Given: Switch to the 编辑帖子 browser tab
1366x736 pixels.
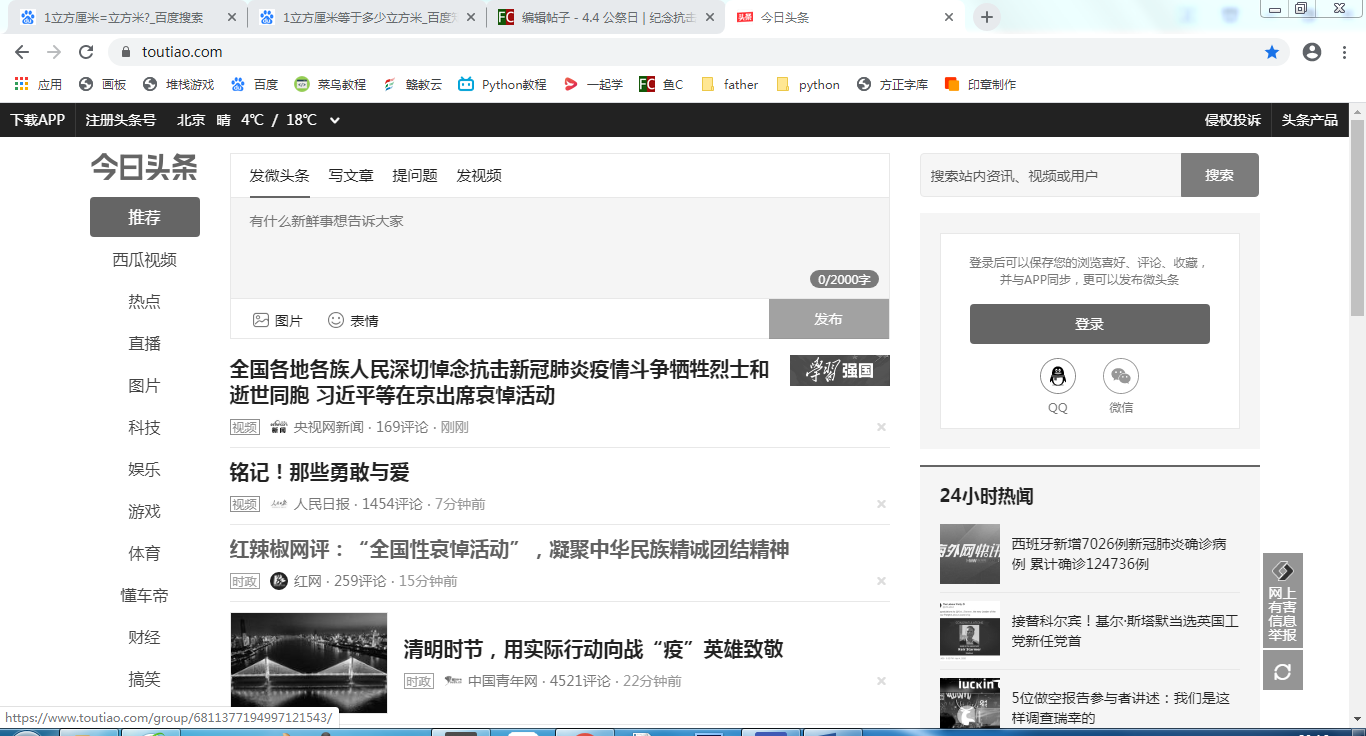Looking at the screenshot, I should 605,18.
